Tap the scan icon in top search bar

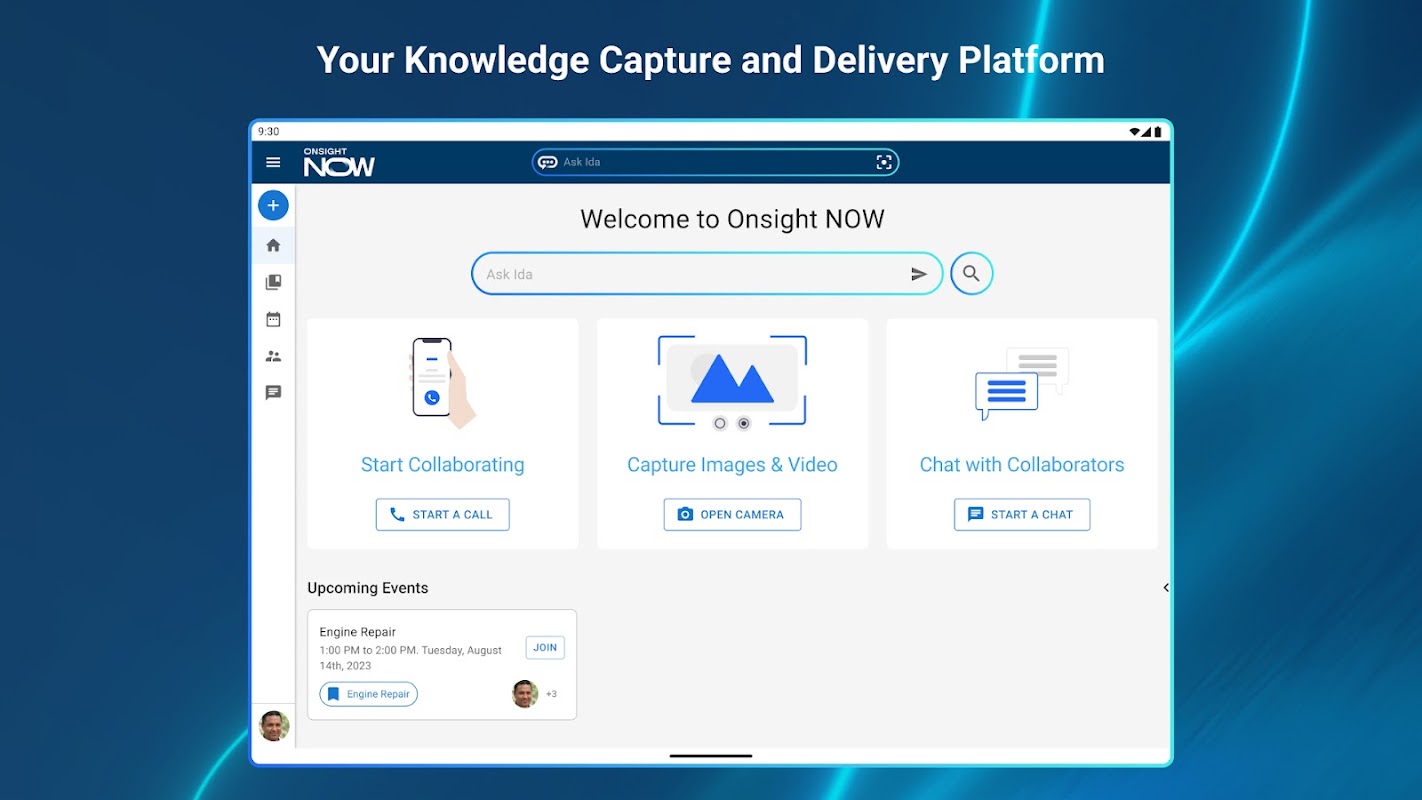pos(884,162)
